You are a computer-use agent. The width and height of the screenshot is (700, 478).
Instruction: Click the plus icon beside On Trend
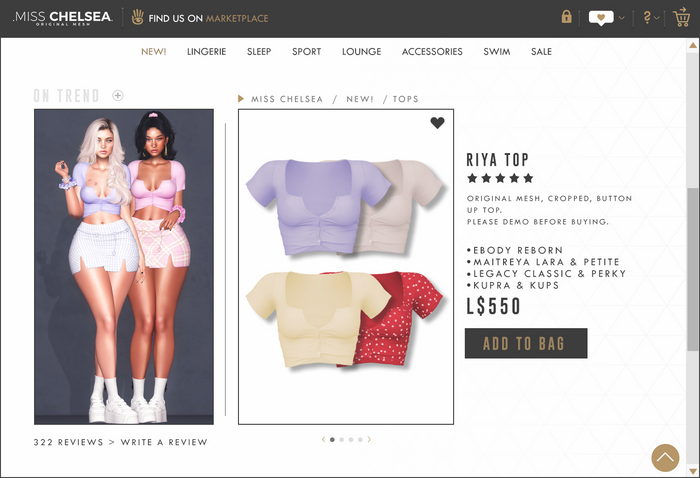point(117,96)
